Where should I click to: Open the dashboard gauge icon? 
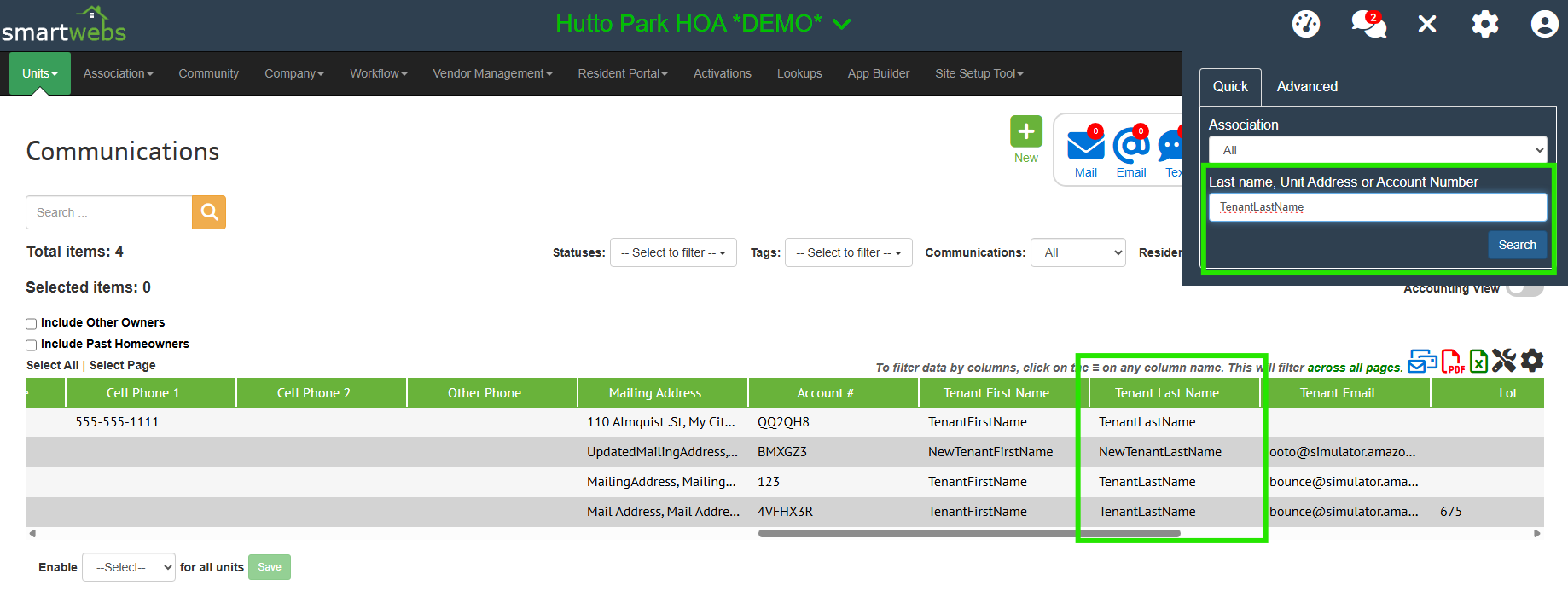(1305, 24)
